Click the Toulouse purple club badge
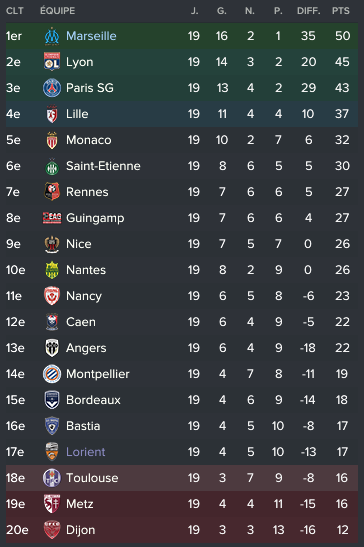Screen dimensions: 364x547 coord(52,478)
